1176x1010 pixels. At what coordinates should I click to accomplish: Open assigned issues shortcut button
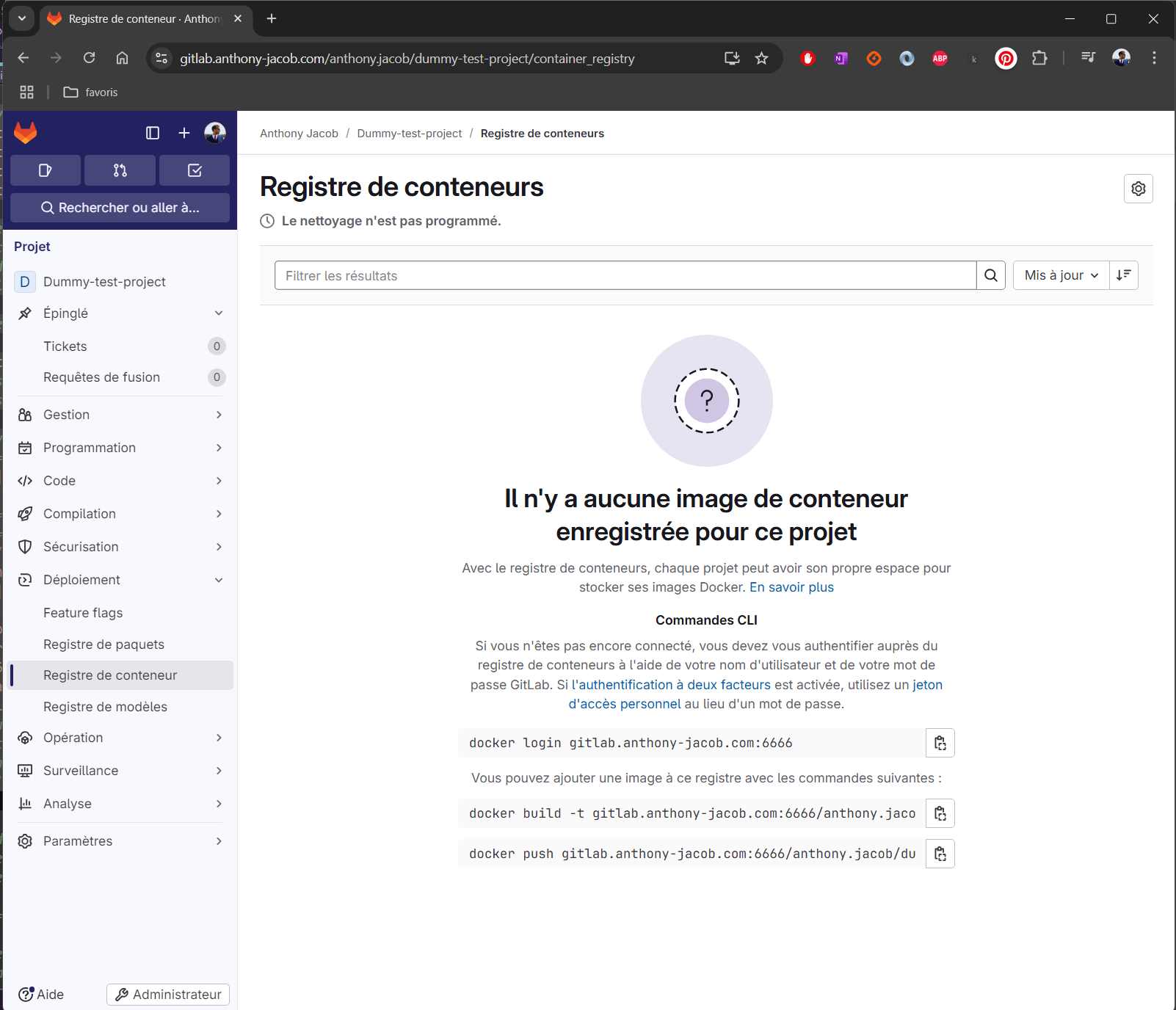[46, 170]
